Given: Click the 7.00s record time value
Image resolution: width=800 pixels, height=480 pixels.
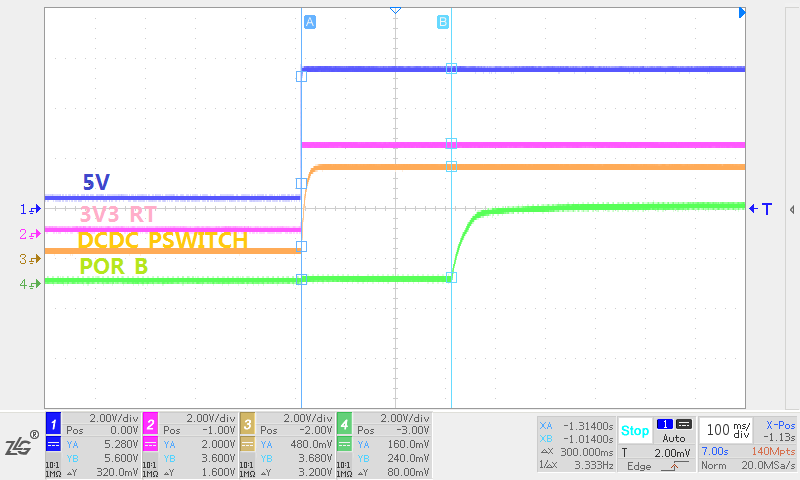Looking at the screenshot, I should coord(715,451).
